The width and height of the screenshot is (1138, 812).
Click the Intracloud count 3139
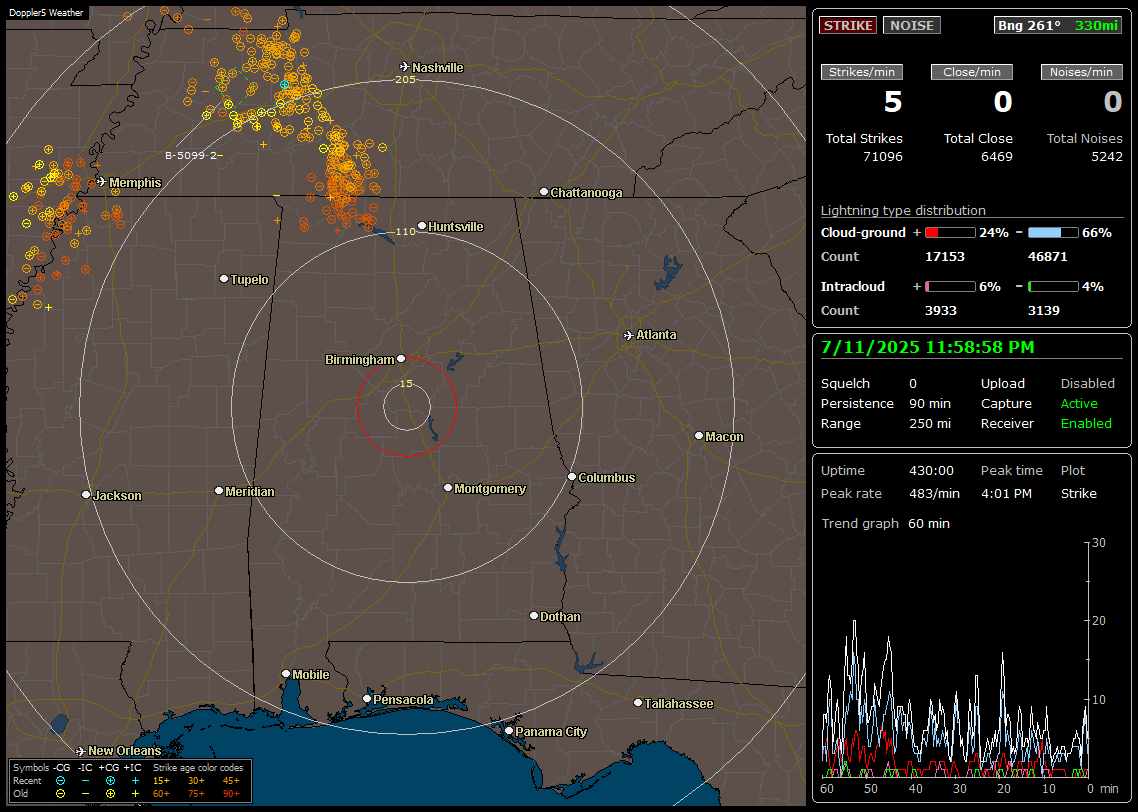[x=1044, y=311]
